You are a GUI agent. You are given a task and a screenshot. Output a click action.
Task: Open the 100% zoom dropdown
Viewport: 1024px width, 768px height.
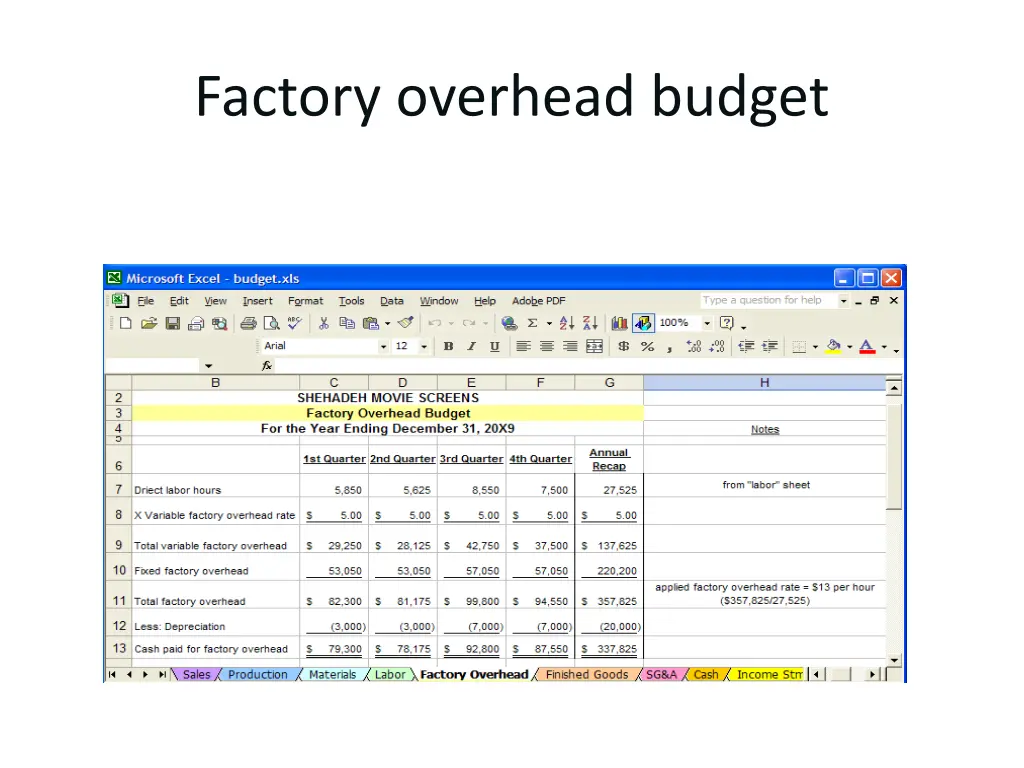[x=707, y=323]
